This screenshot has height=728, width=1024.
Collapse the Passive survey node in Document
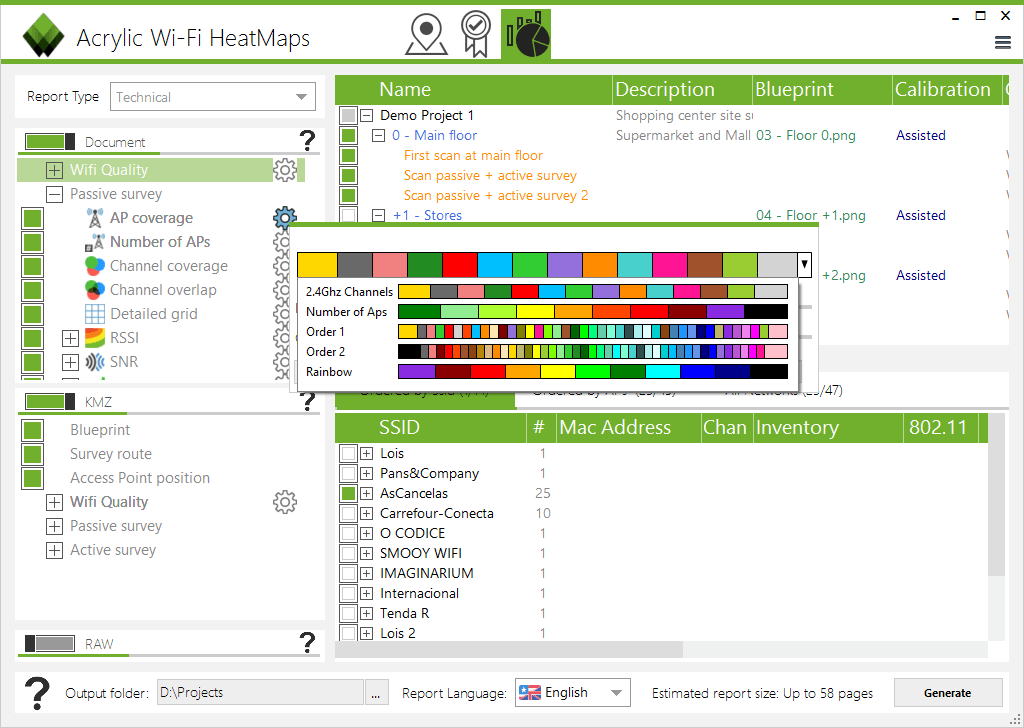coord(55,194)
